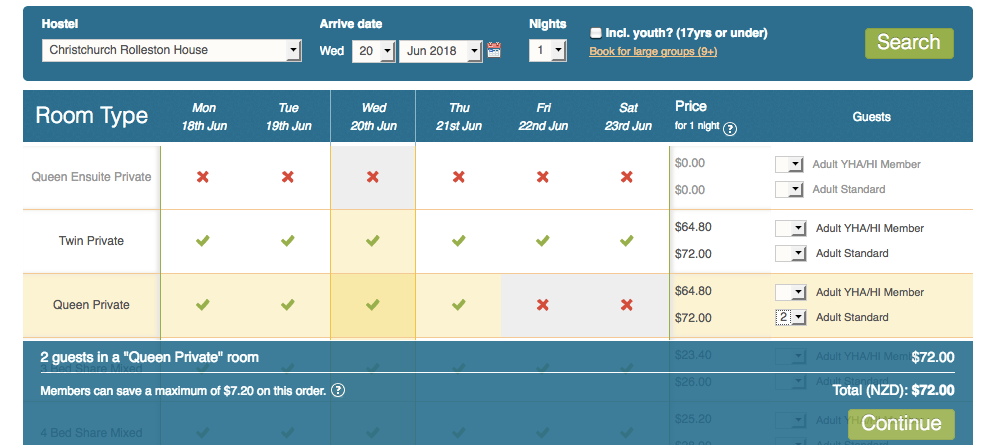Open Twin Private Adult YHA/HI Member guests dropdown
Screen dimensions: 991x445
(x=791, y=228)
